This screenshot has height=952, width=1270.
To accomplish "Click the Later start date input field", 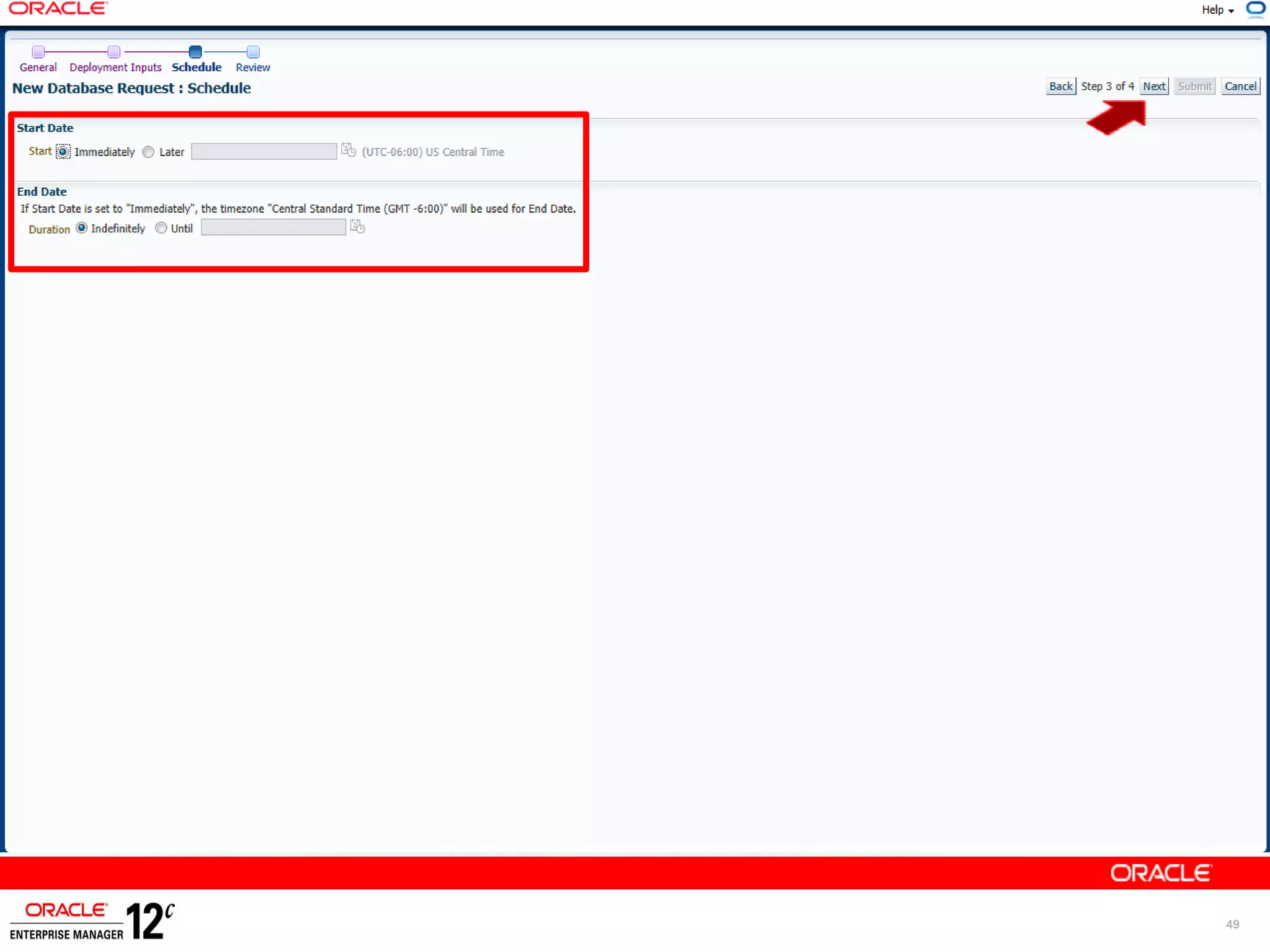I will 264,152.
